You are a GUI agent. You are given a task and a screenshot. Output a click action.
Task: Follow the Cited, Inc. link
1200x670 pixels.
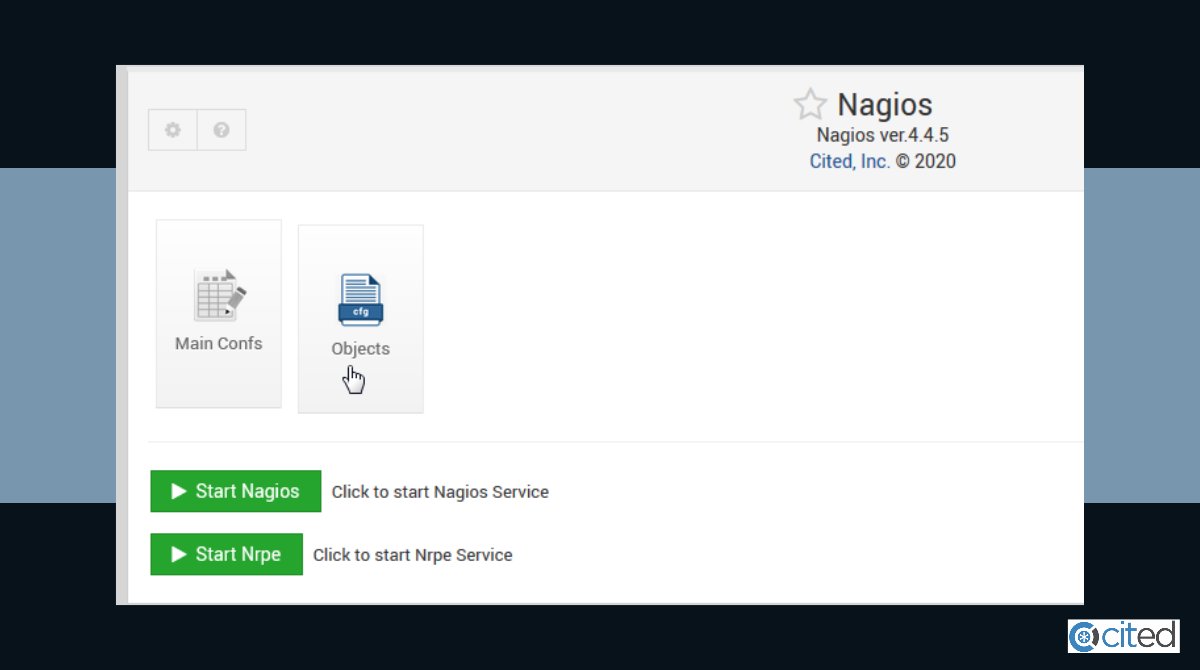[x=850, y=161]
